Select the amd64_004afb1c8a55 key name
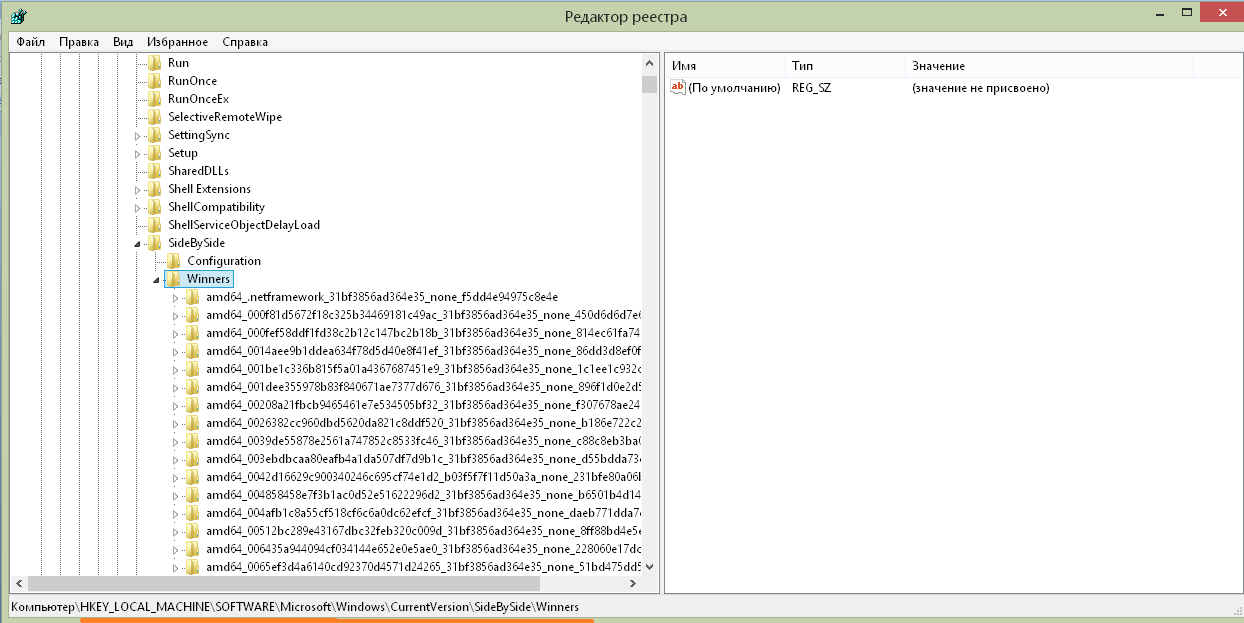The height and width of the screenshot is (623, 1244). click(423, 513)
